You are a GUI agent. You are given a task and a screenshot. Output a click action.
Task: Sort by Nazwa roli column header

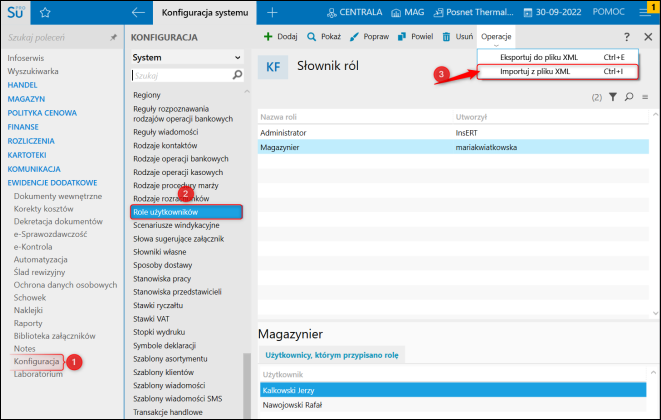278,117
